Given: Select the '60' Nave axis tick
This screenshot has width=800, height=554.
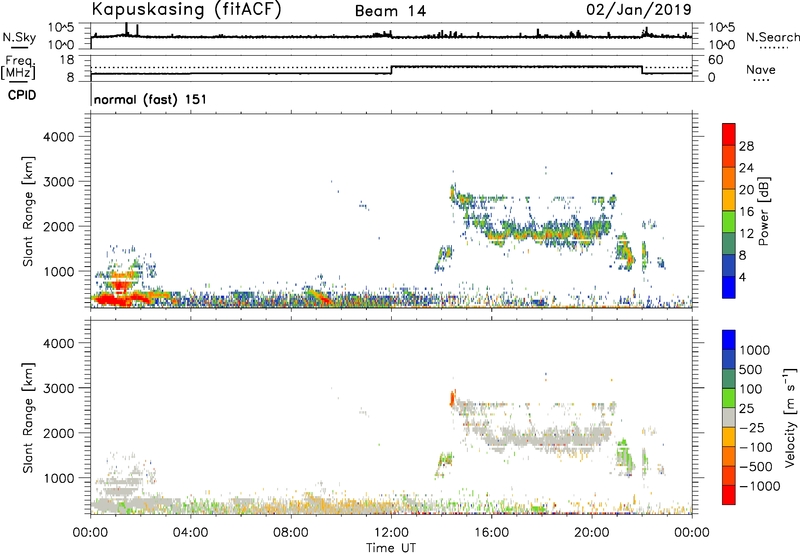Looking at the screenshot, I should [x=715, y=60].
